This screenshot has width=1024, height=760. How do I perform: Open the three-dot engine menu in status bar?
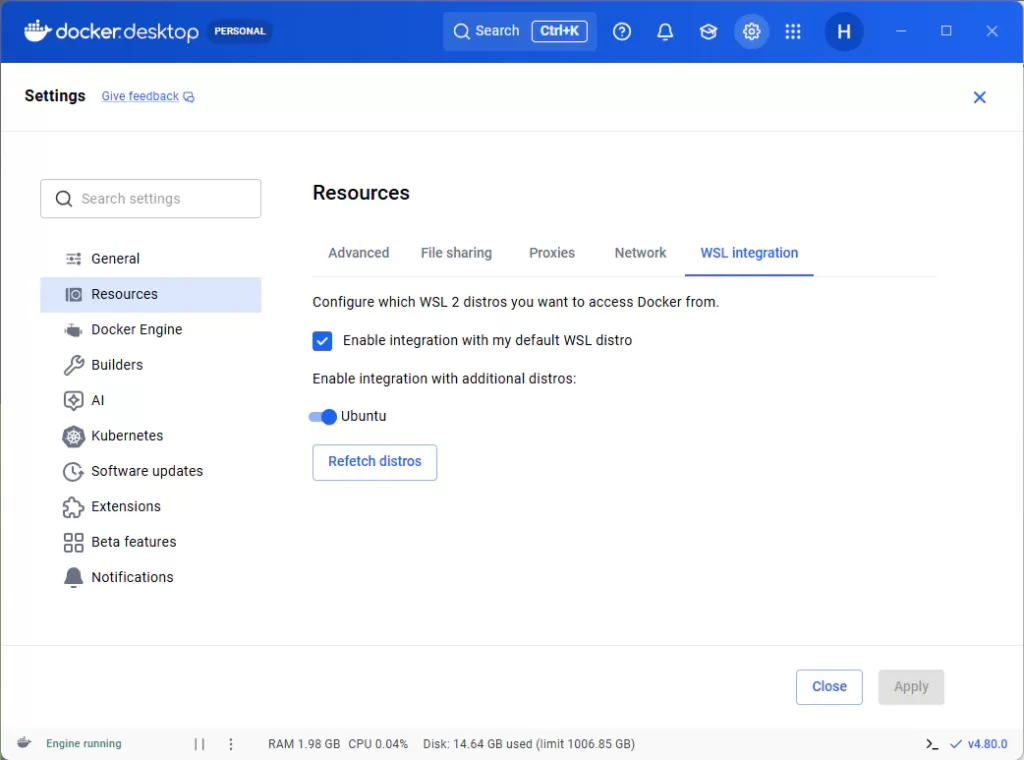tap(231, 744)
